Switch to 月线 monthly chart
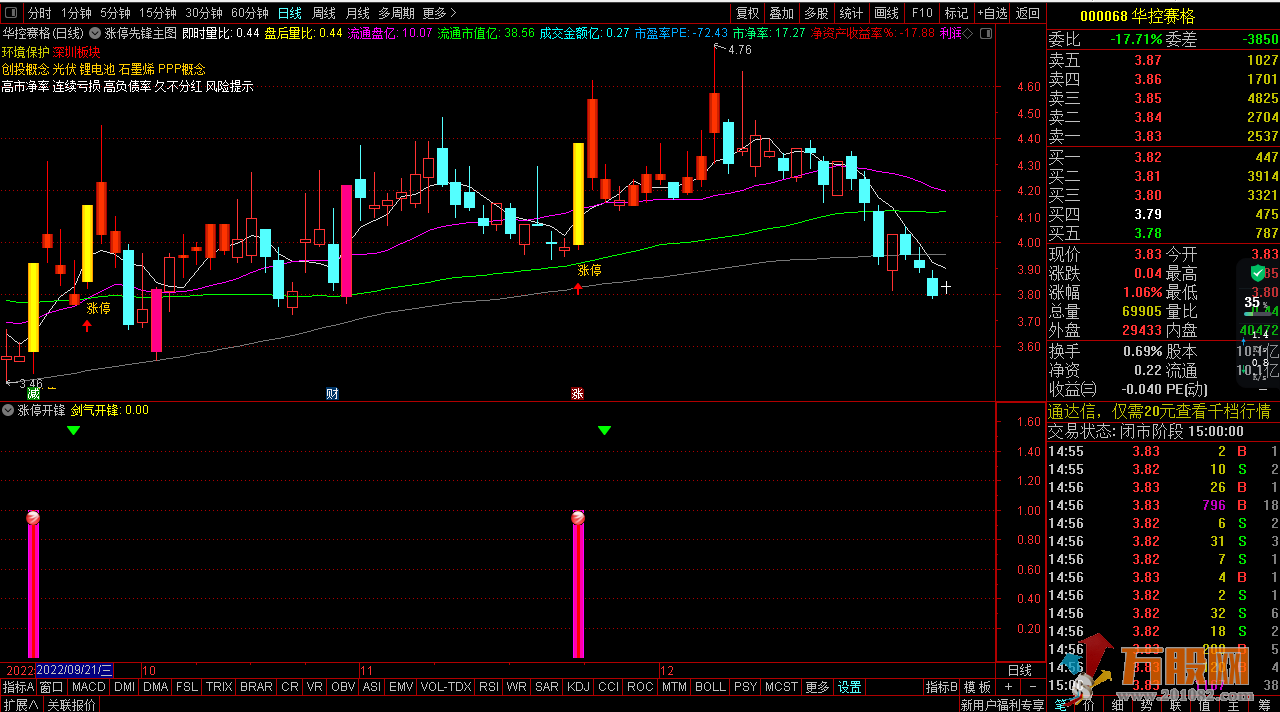This screenshot has width=1280, height=712. pyautogui.click(x=357, y=13)
